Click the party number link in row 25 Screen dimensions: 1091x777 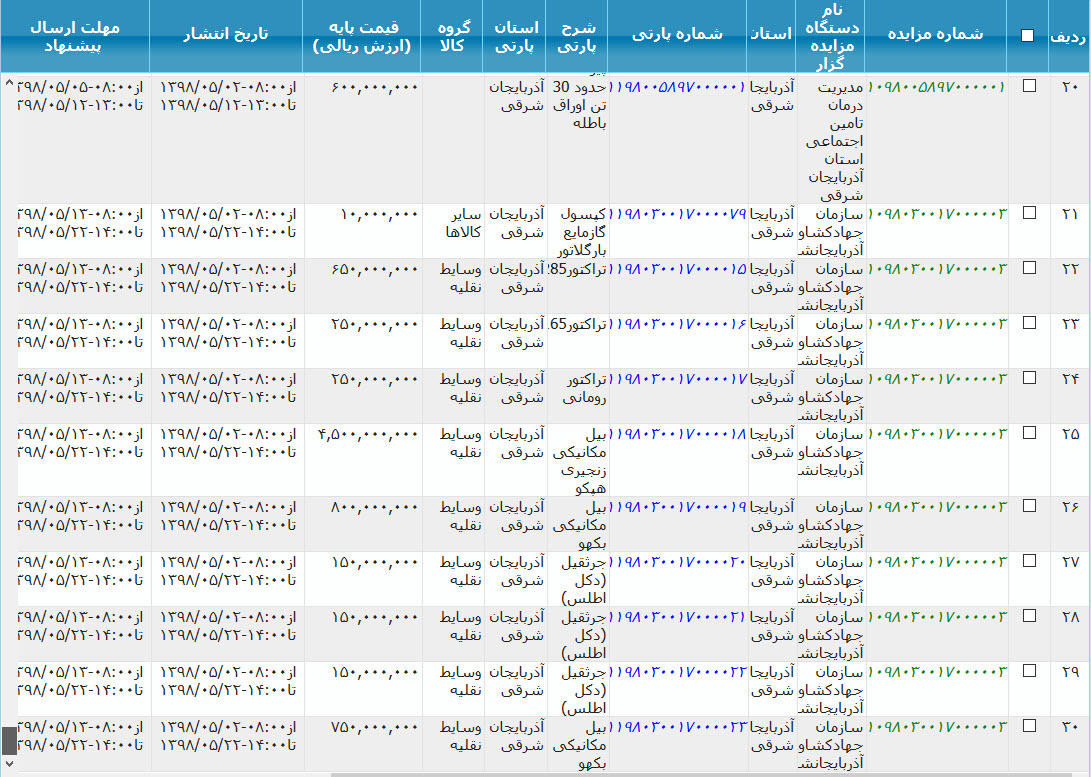pos(678,435)
